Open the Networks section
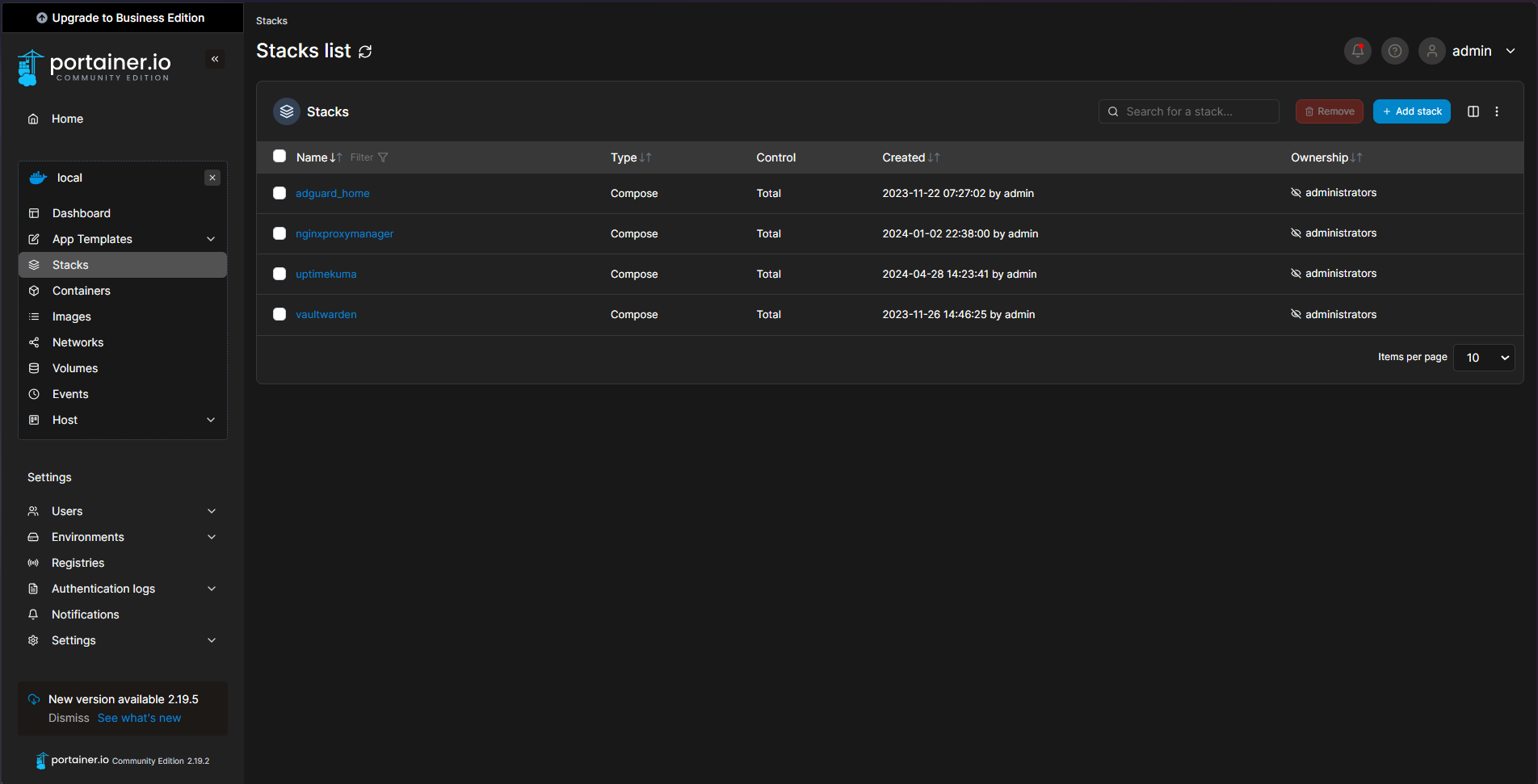The width and height of the screenshot is (1538, 784). point(77,342)
